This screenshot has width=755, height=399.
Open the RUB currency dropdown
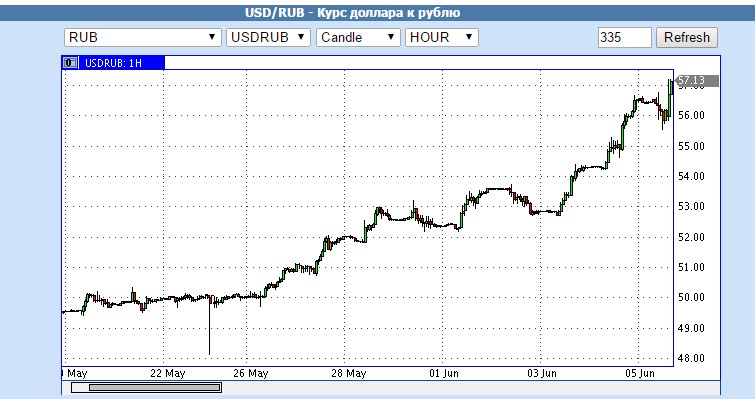coord(143,37)
